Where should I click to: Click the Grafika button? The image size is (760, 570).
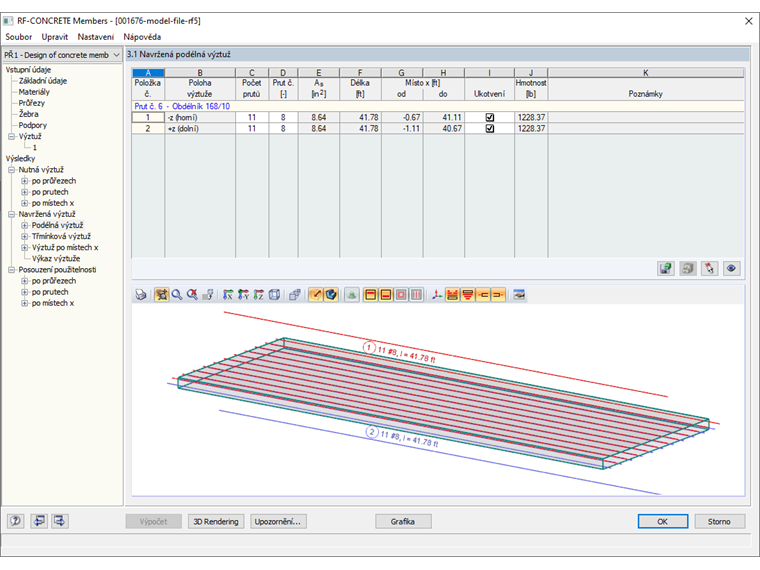click(x=403, y=522)
